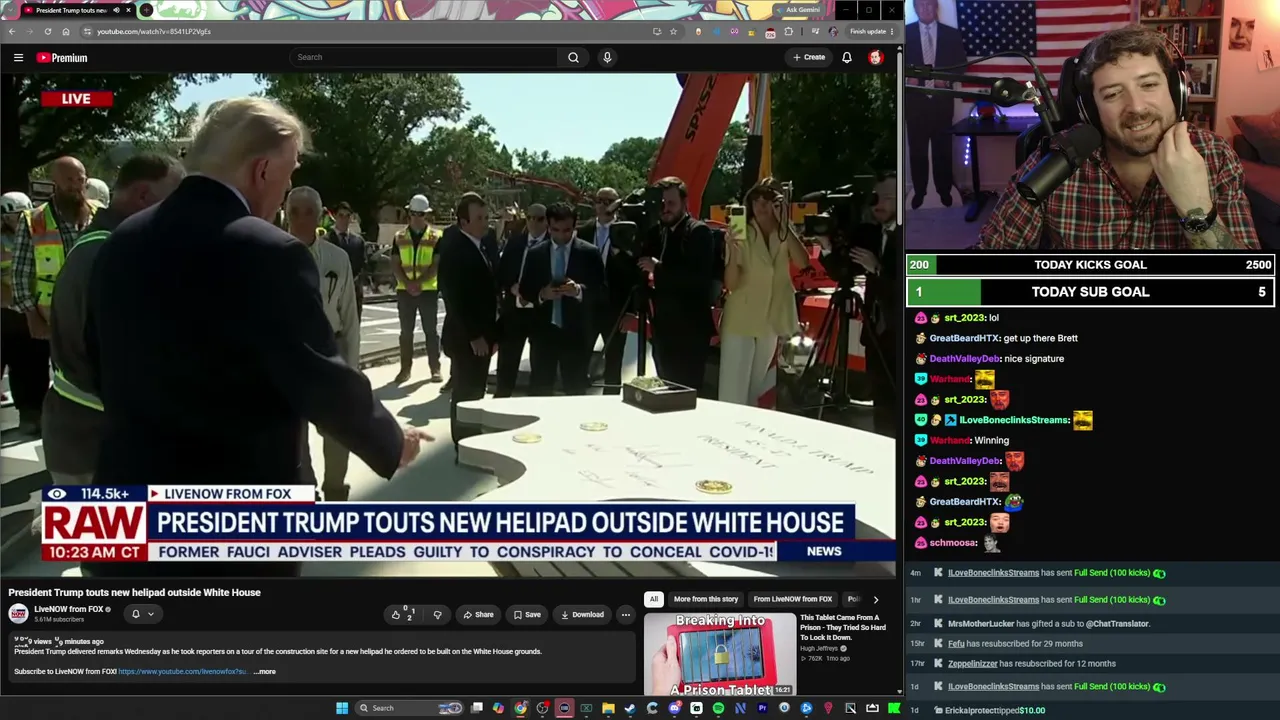Click chat username GreatBeardHTX saying 'get up there Brett'
This screenshot has height=720, width=1280.
coord(964,338)
